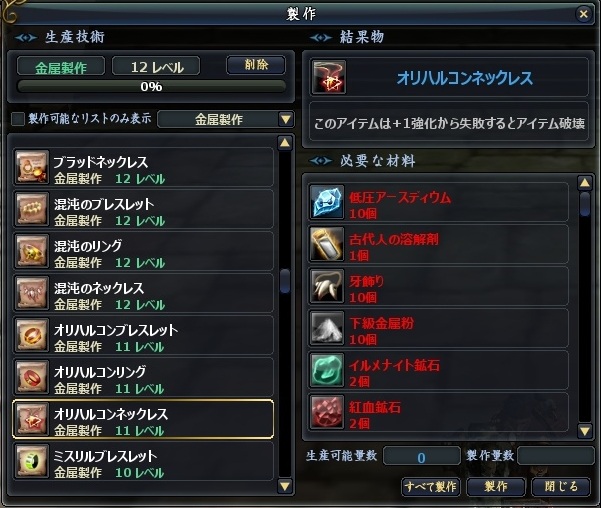Click the 低圧アースティウム crystal material icon
Viewport: 601px width, 508px height.
[x=327, y=202]
